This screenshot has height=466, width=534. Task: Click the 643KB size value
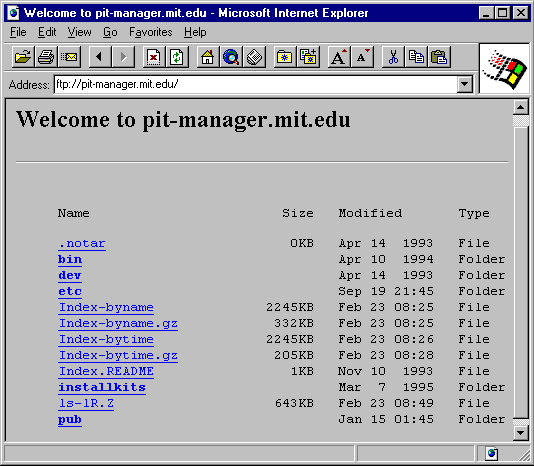(x=294, y=404)
